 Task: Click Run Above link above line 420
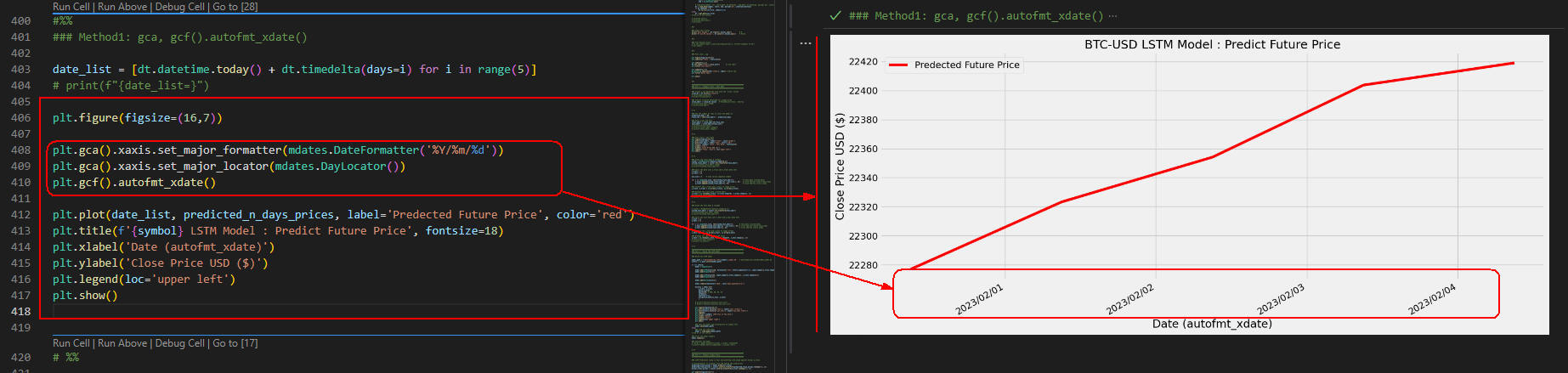(x=122, y=343)
